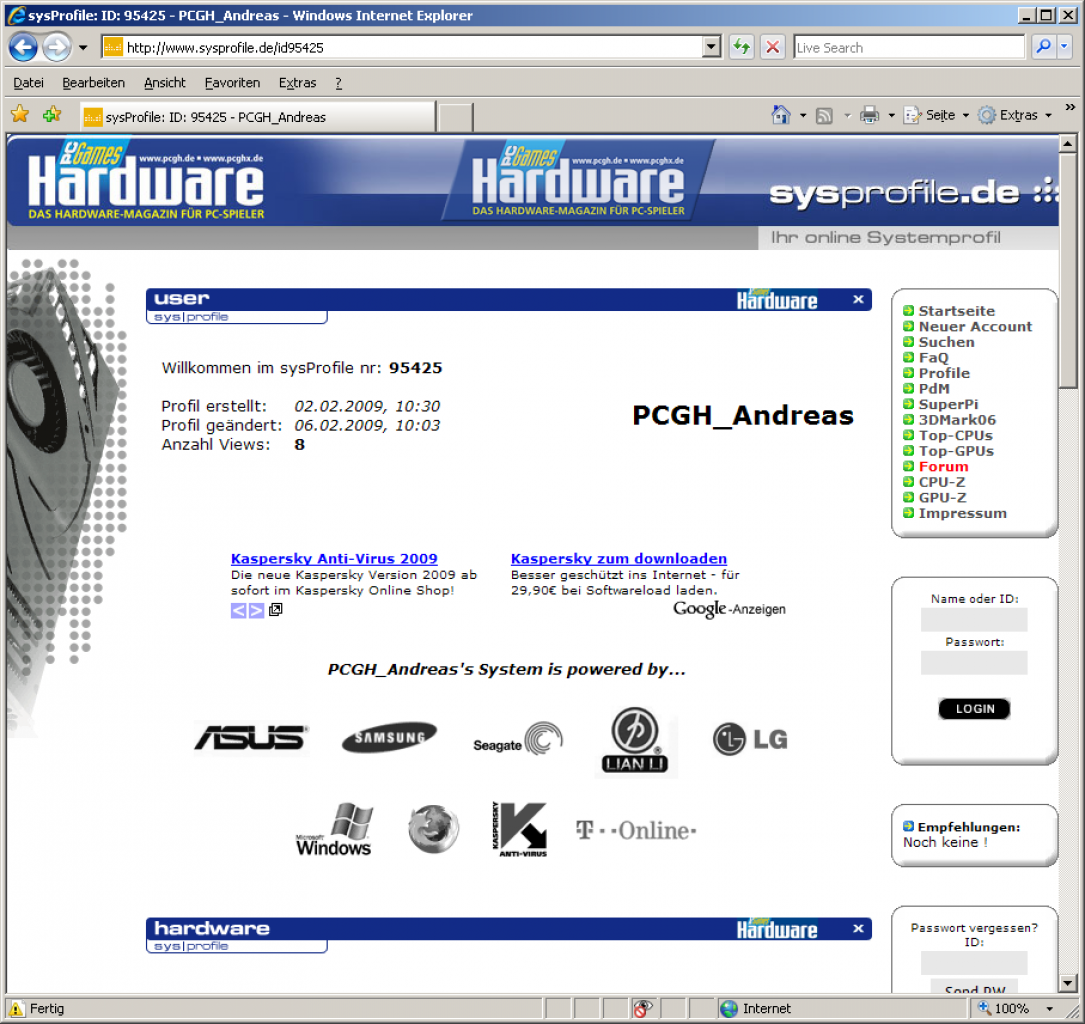Open the Datei menu
Viewport: 1085px width, 1024px height.
coord(28,83)
